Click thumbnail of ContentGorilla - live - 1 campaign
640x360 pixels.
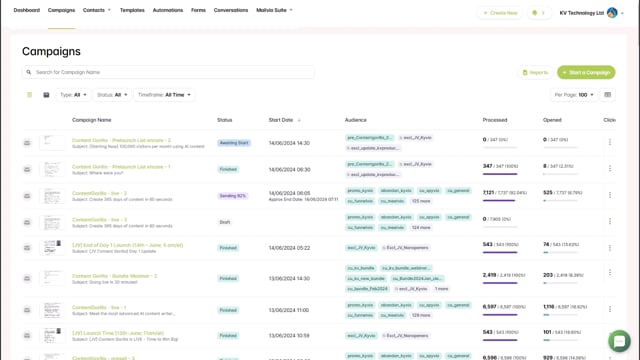52,310
